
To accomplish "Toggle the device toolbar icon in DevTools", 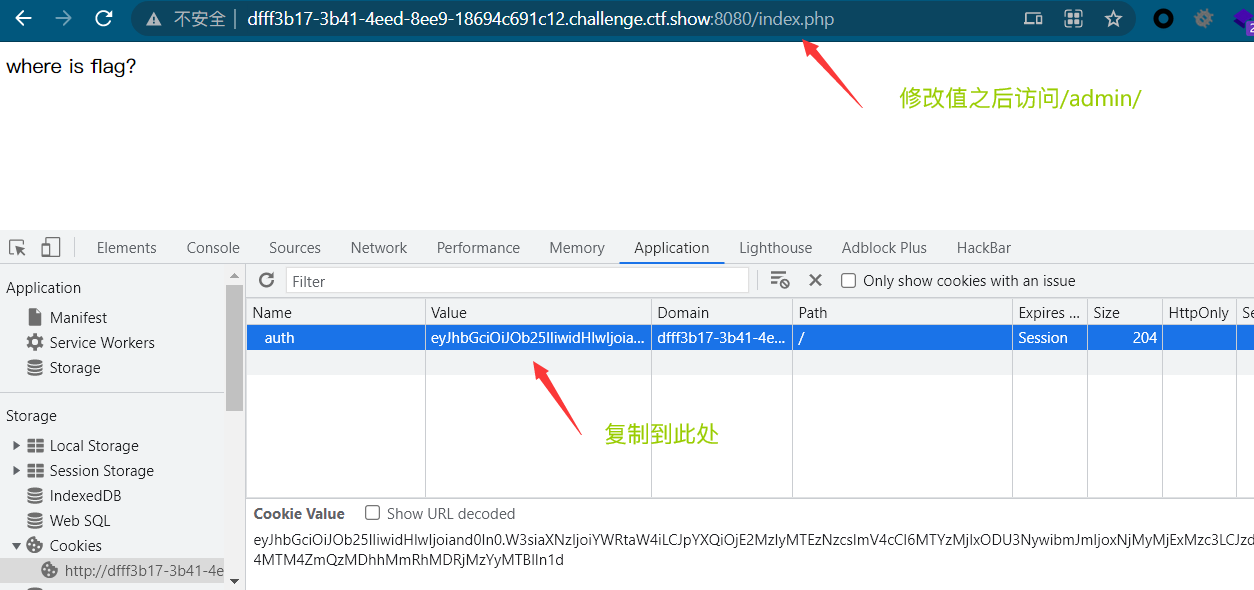I will click(x=50, y=247).
